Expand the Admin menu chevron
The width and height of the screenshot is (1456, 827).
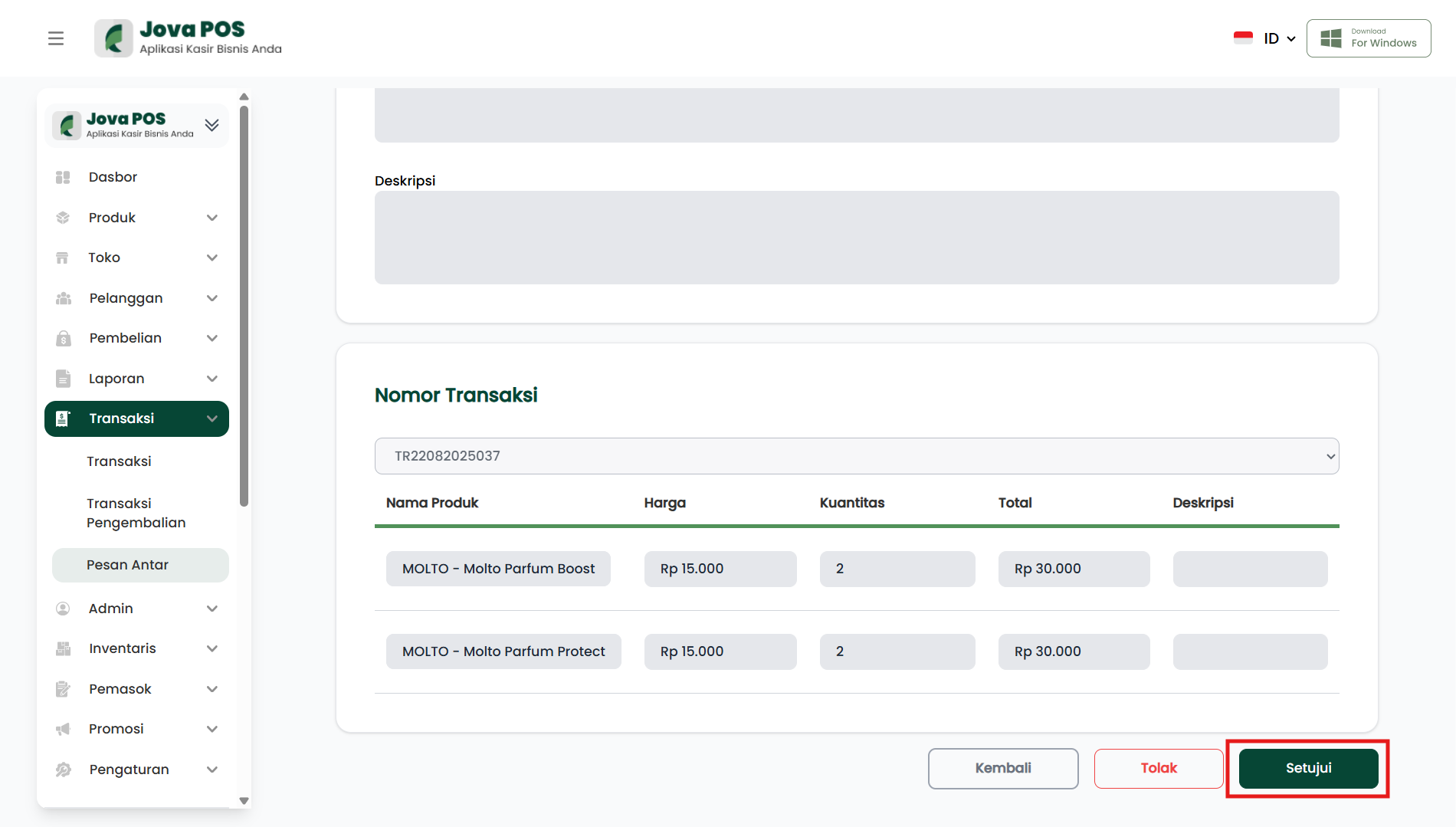coord(212,609)
